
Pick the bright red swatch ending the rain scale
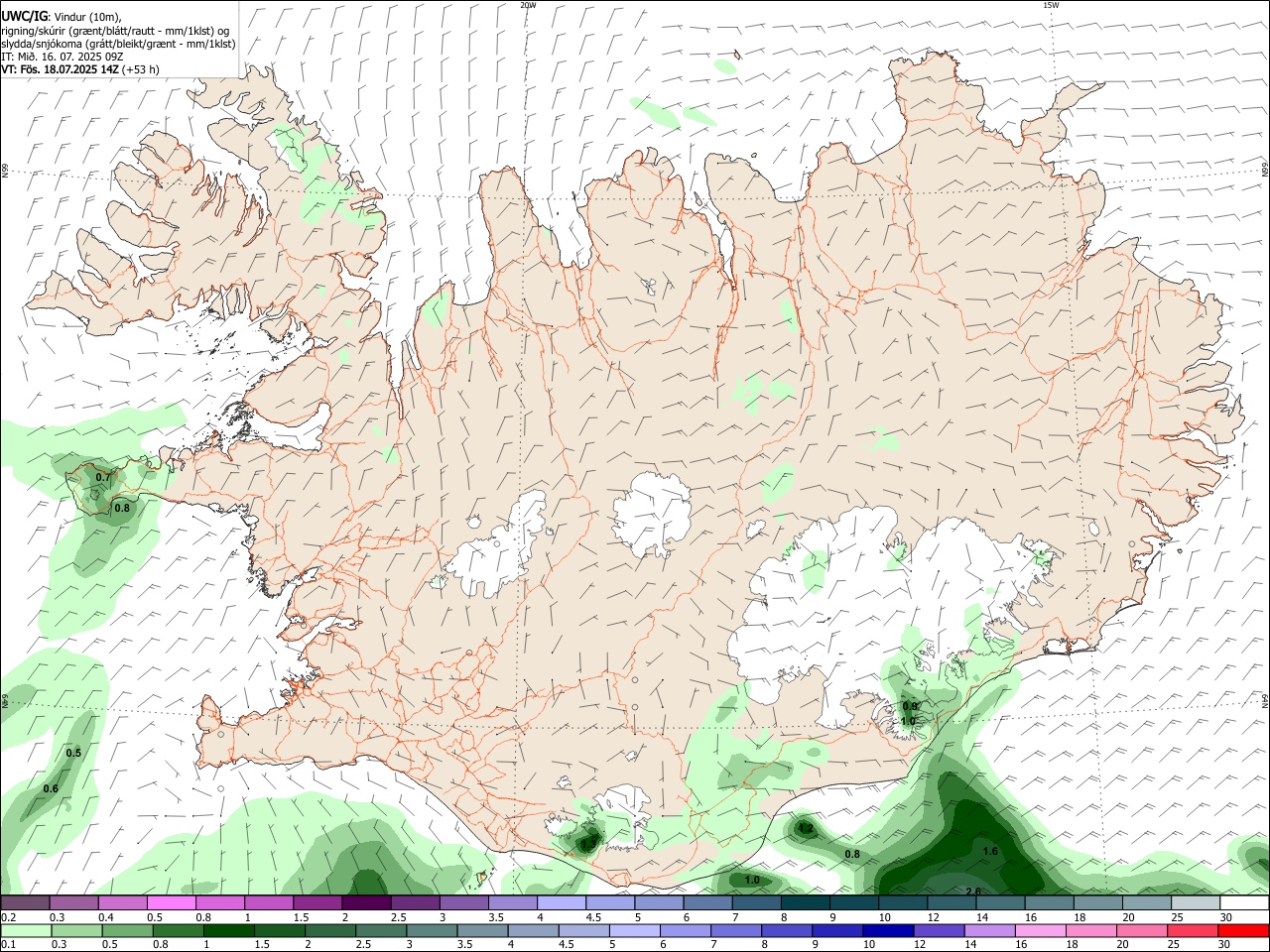(x=1245, y=930)
